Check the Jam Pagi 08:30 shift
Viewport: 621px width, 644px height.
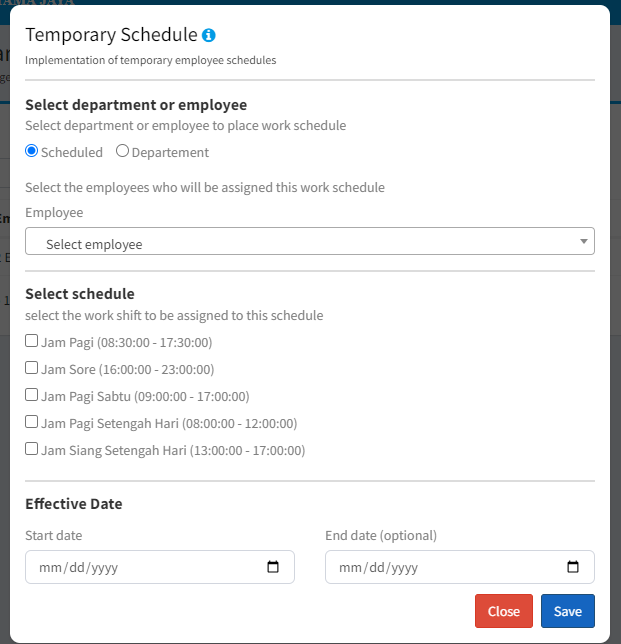click(x=32, y=342)
